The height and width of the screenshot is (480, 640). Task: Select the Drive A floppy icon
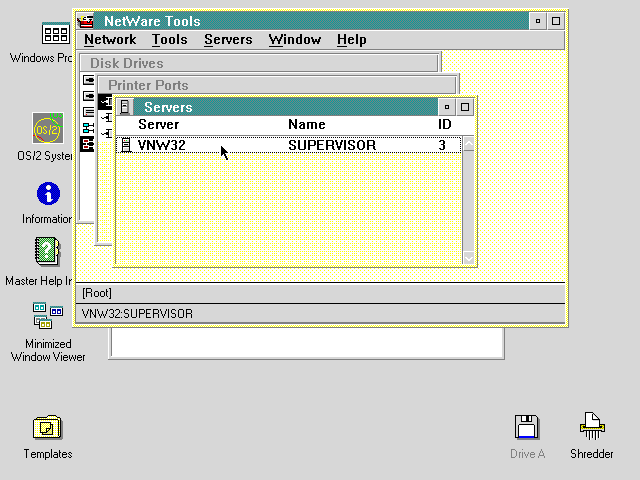click(x=527, y=427)
